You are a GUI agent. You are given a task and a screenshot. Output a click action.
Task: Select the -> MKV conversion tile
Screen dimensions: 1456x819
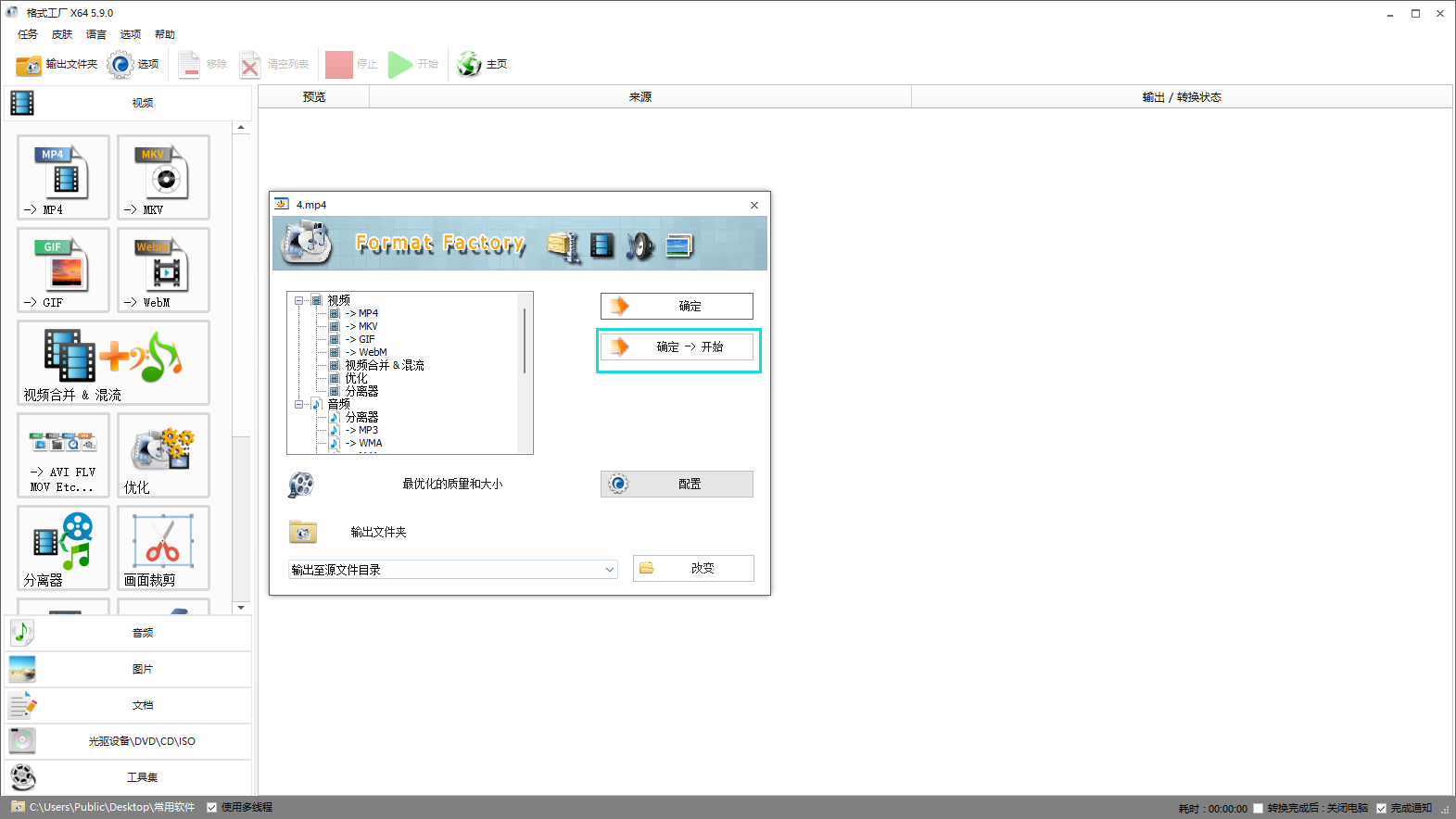point(163,177)
